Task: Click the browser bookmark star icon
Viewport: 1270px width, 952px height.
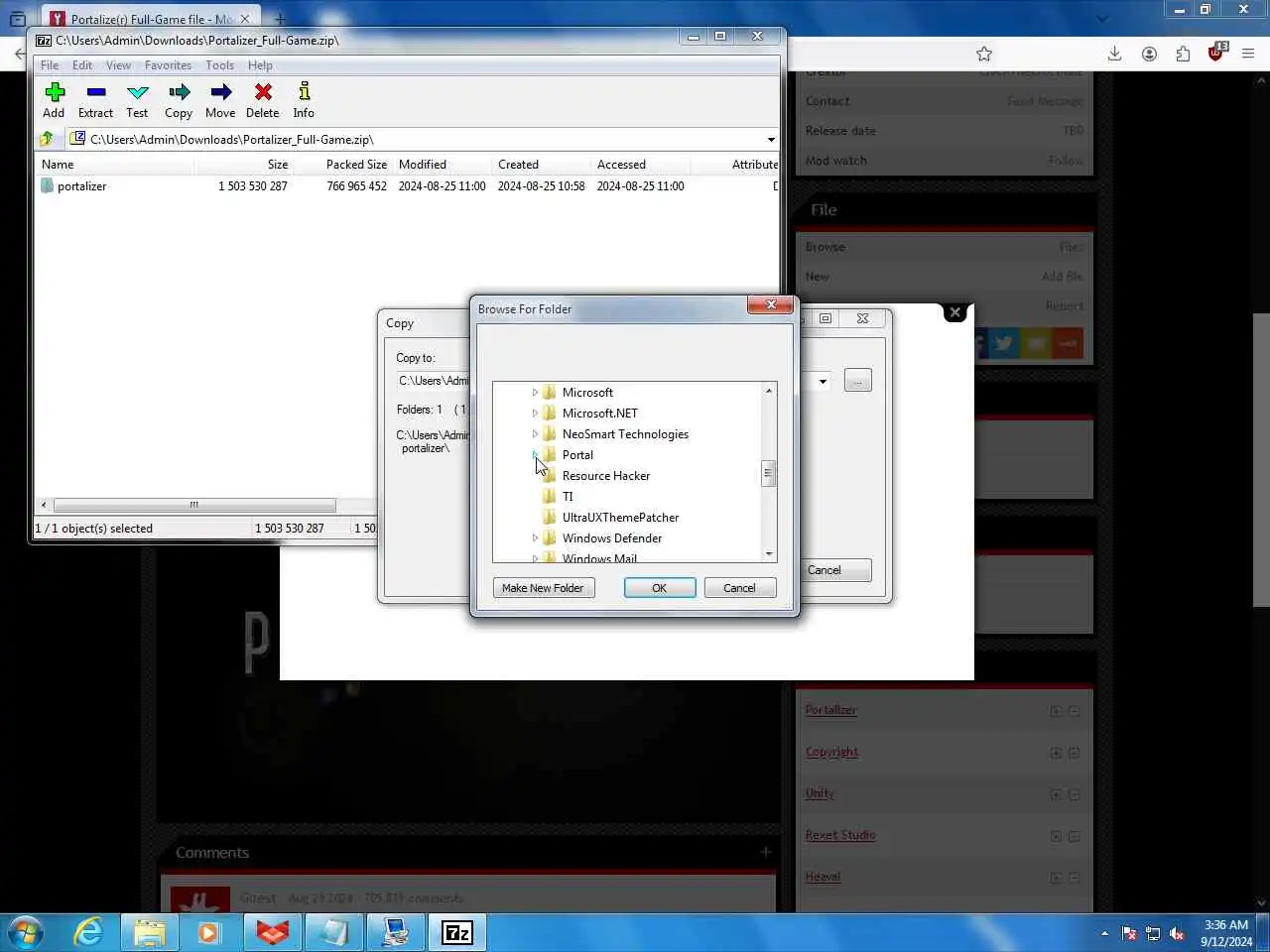Action: coord(984,54)
